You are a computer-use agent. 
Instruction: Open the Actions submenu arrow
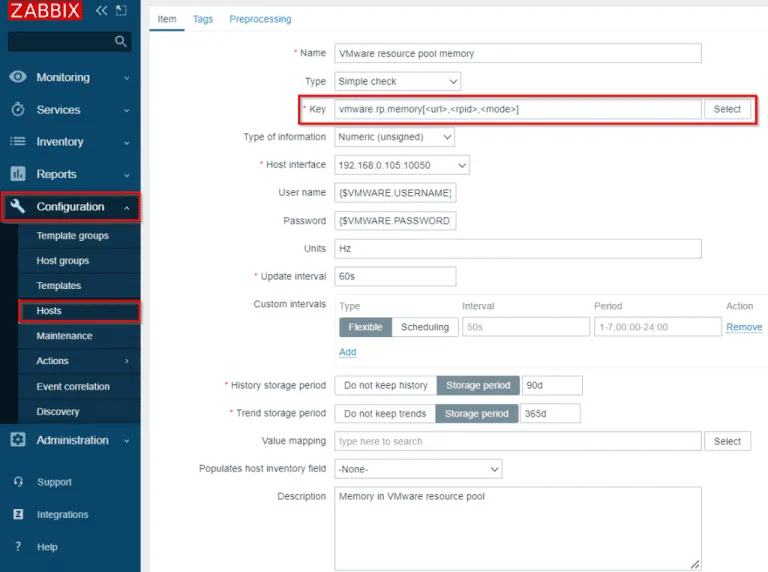click(127, 361)
